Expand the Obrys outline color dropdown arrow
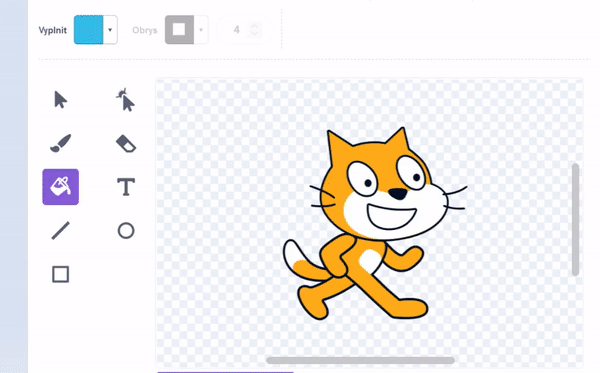The height and width of the screenshot is (373, 600). 201,30
